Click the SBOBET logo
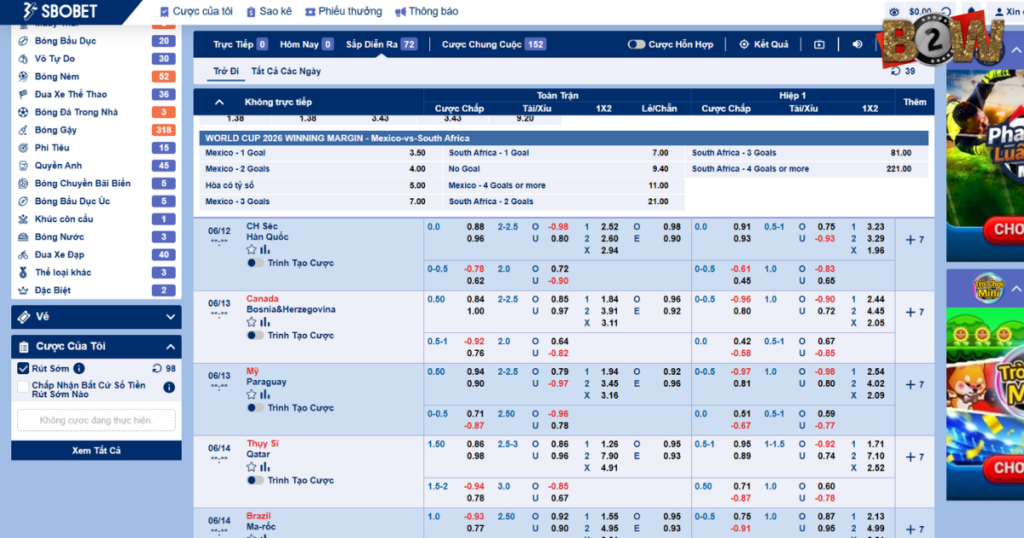1024x538 pixels. [x=59, y=11]
